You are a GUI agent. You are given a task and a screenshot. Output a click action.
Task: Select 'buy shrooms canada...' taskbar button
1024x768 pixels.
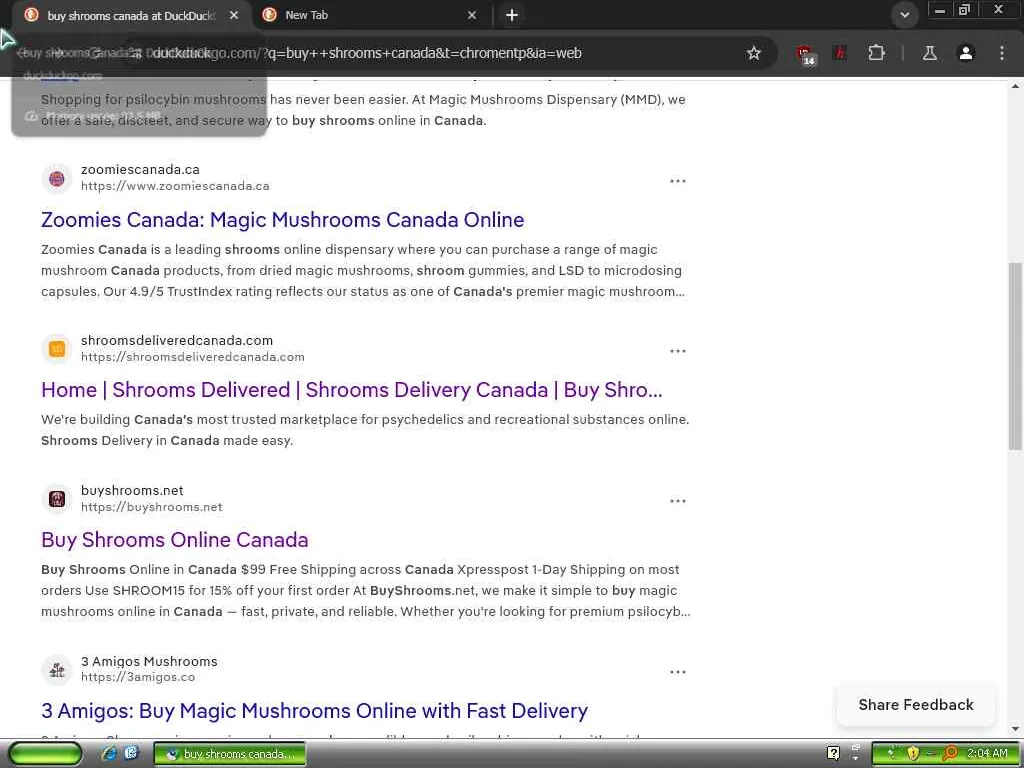[x=230, y=754]
